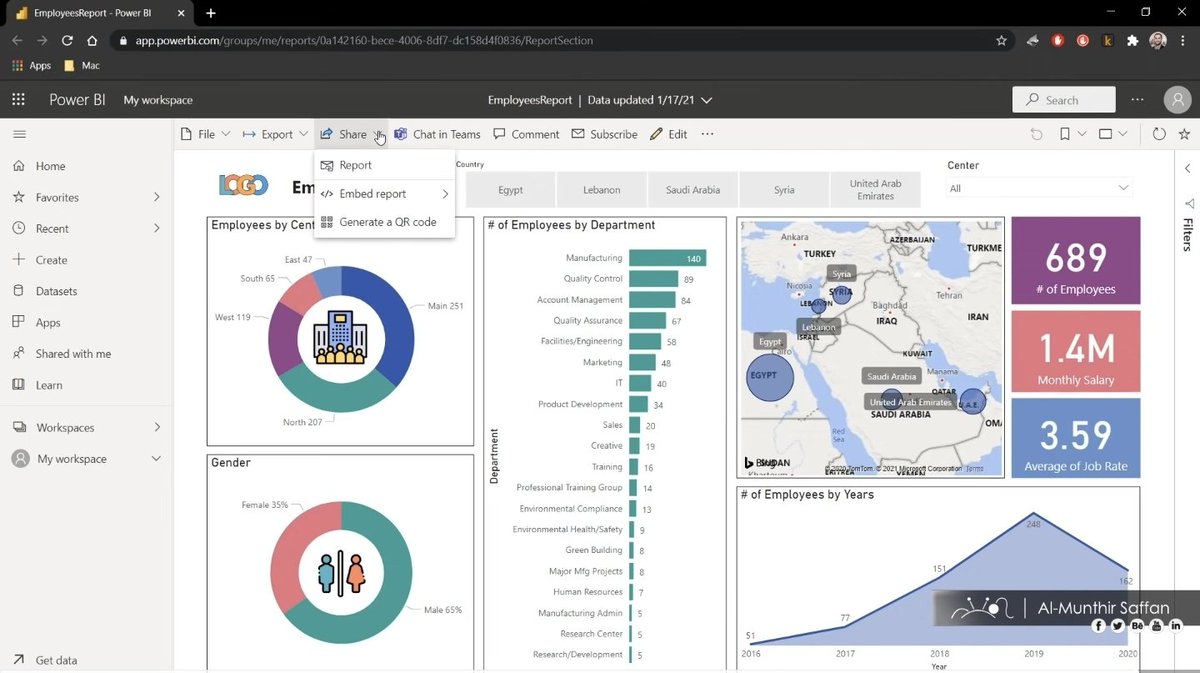This screenshot has height=673, width=1200.
Task: Bookmark this page in Chrome
Action: click(1001, 41)
